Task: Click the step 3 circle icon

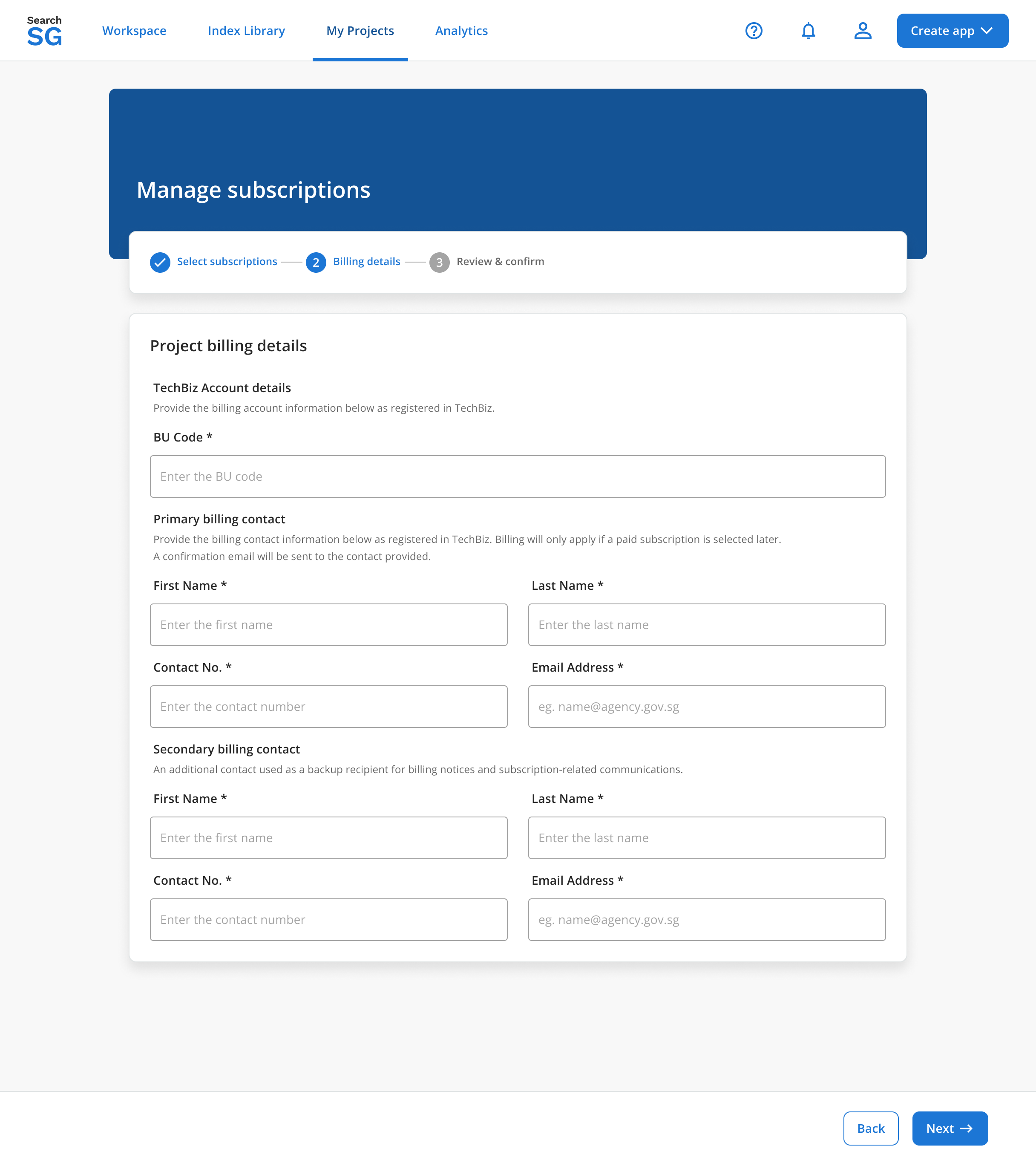Action: click(440, 263)
